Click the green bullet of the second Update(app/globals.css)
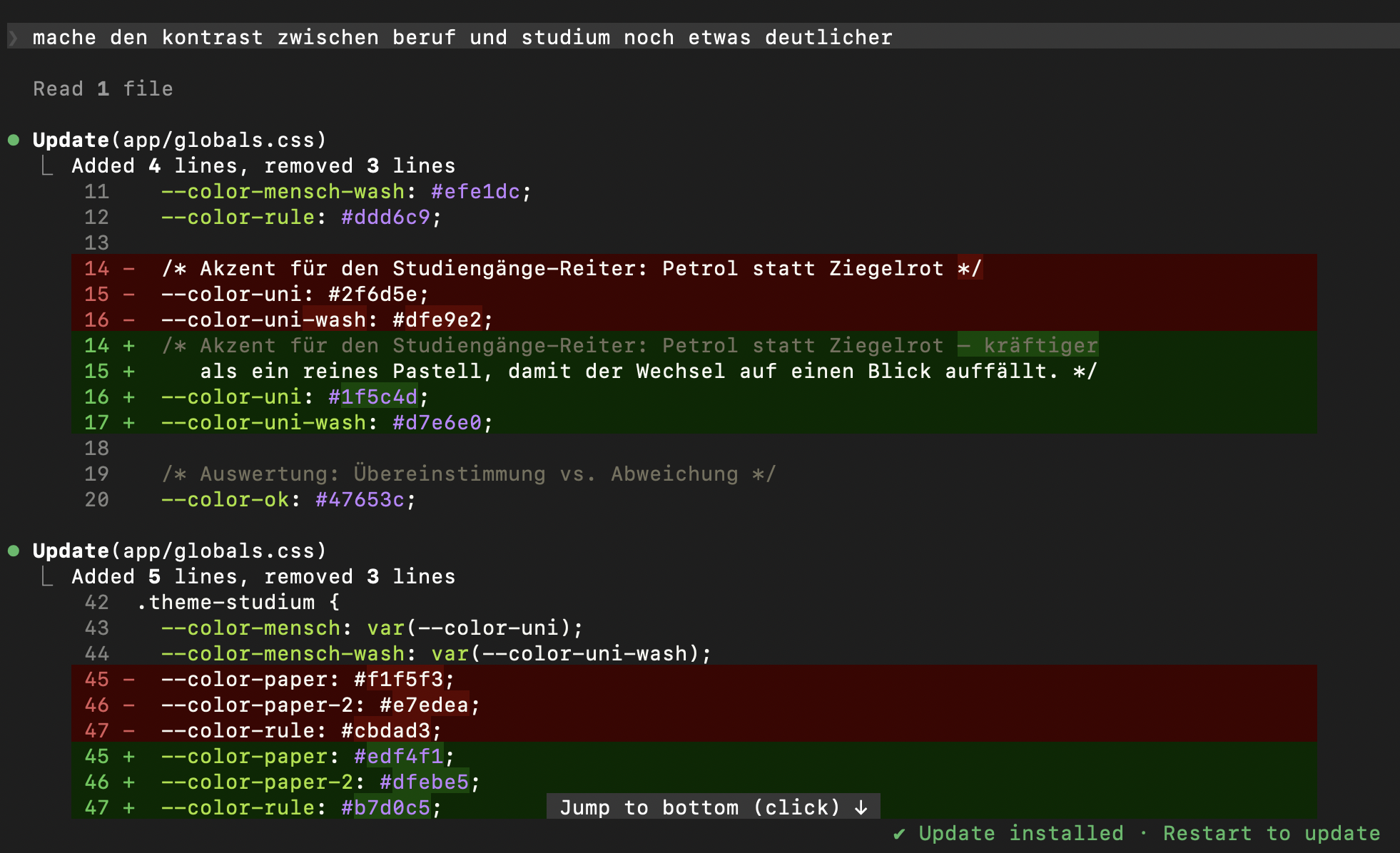The image size is (1400, 853). pos(14,551)
